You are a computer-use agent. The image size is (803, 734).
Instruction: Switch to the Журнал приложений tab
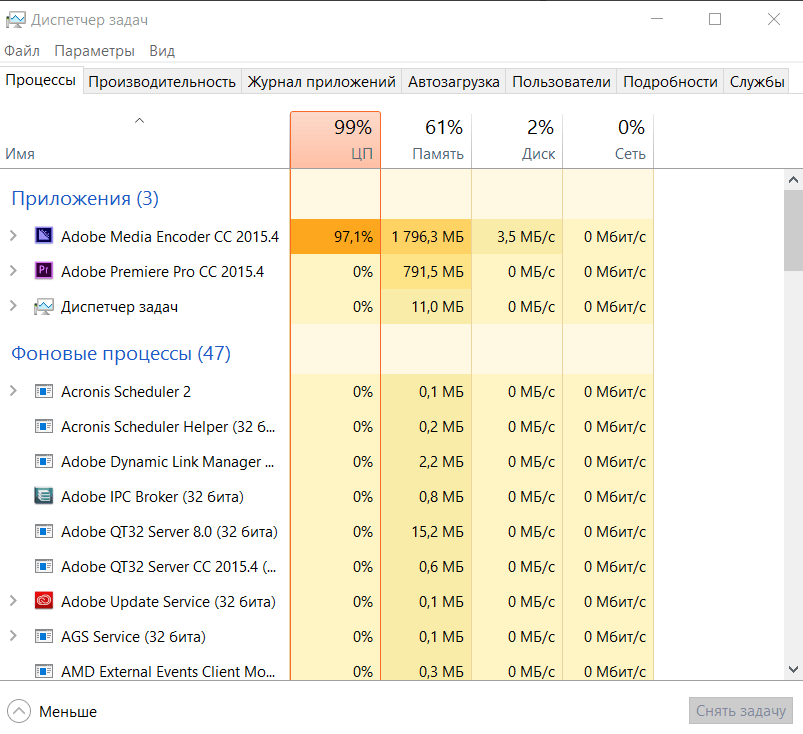tap(322, 82)
